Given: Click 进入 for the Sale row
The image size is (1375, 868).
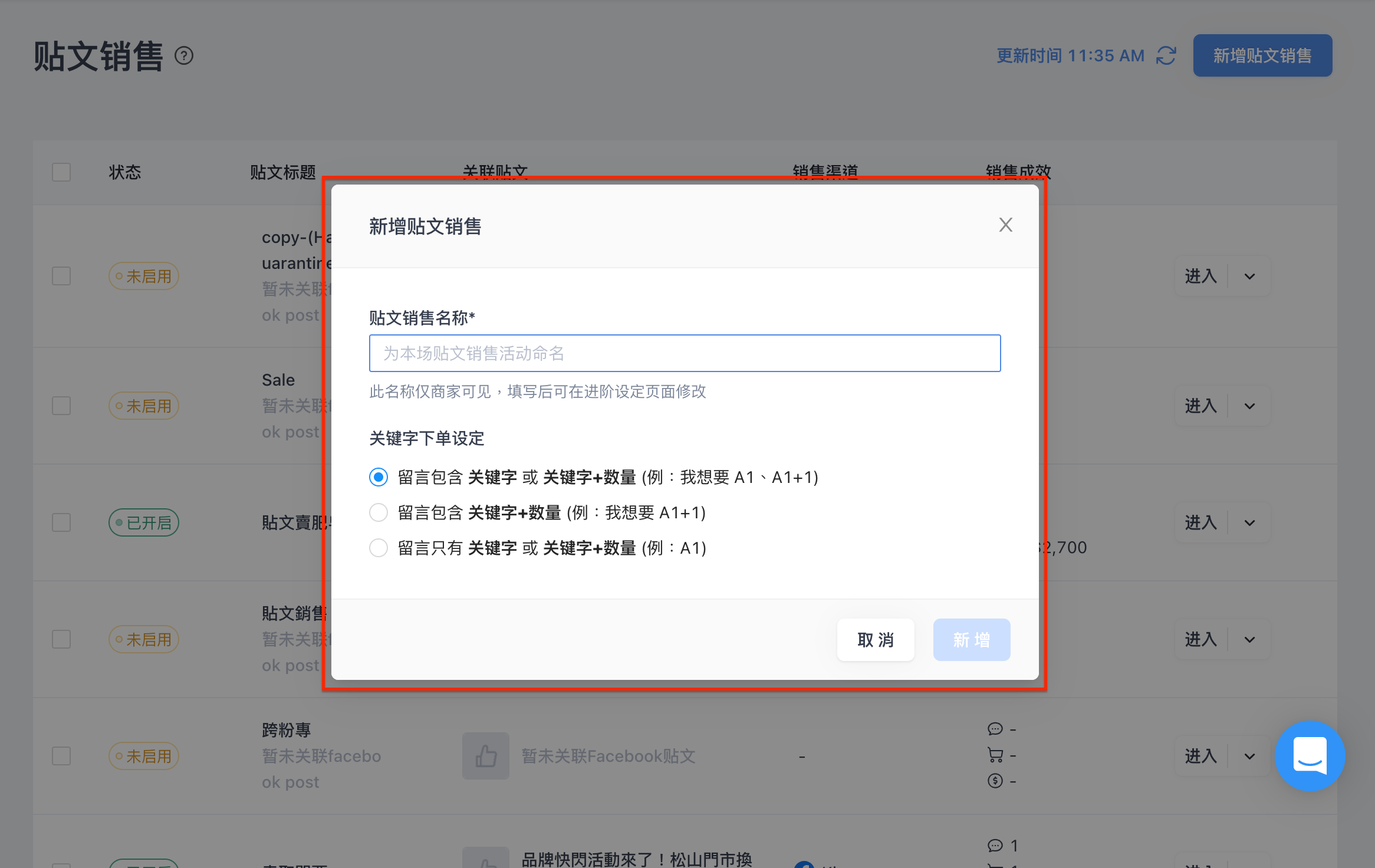Looking at the screenshot, I should point(1201,406).
